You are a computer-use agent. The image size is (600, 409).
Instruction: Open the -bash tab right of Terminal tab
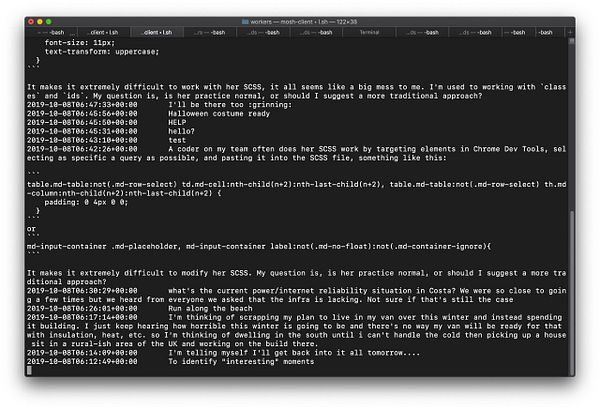423,33
